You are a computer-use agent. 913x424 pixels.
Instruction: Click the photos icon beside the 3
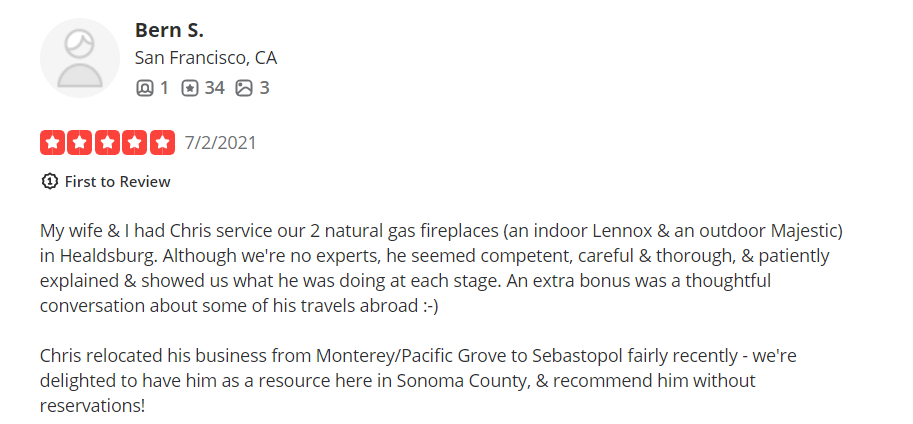(x=244, y=88)
